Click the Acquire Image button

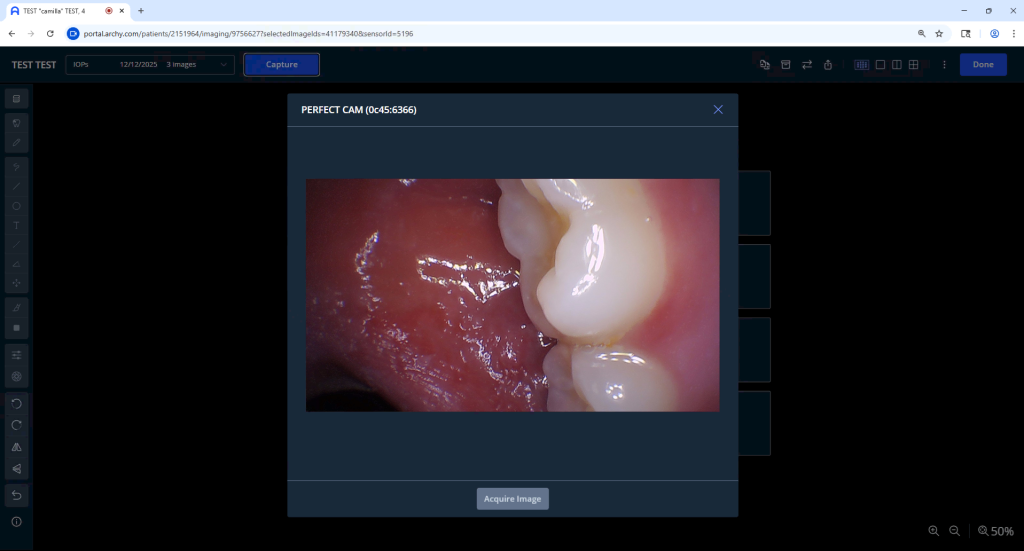click(x=512, y=499)
